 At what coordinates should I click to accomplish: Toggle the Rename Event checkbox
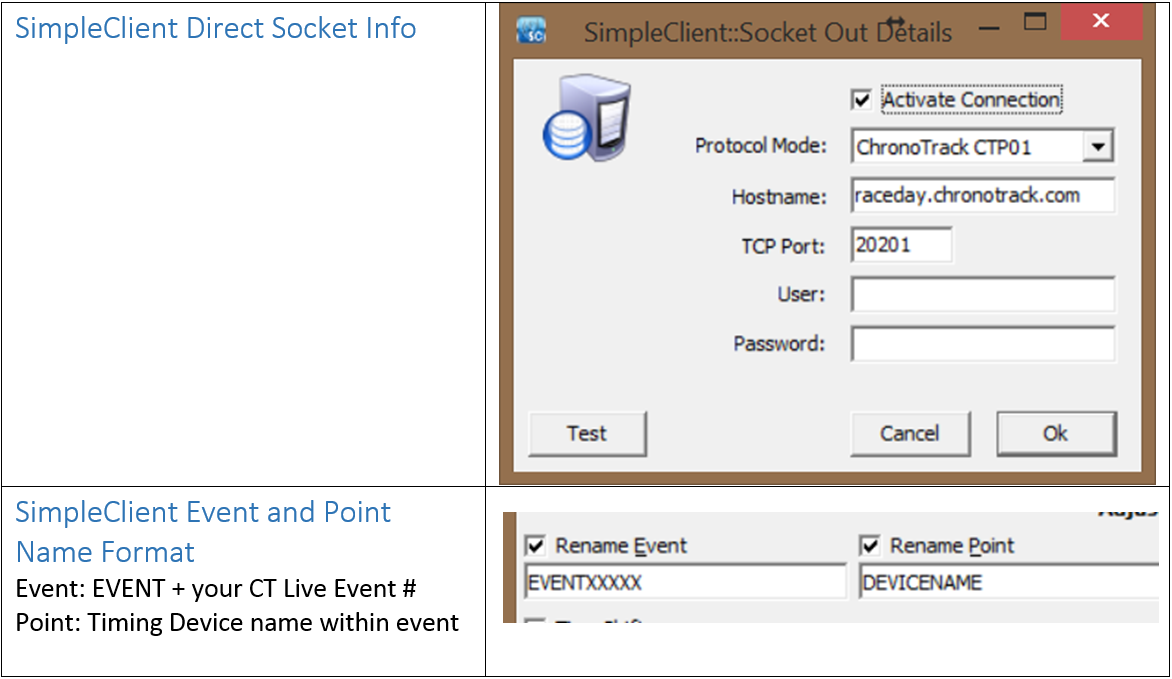click(x=535, y=545)
